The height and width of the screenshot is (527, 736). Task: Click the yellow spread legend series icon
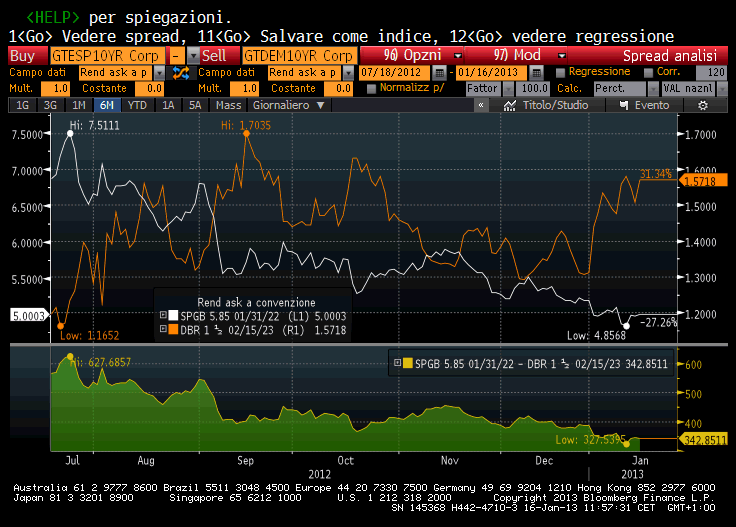[408, 363]
